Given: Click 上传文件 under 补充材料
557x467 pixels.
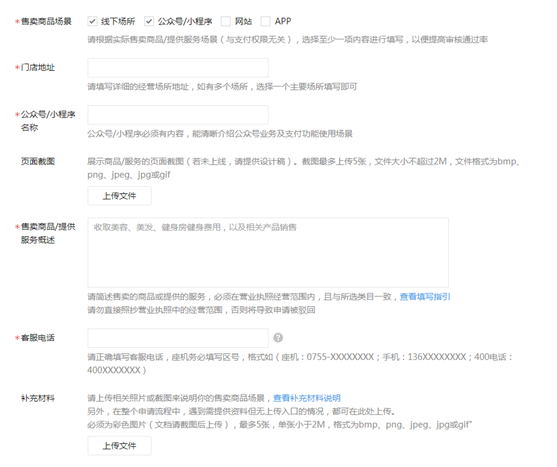Looking at the screenshot, I should click(119, 446).
